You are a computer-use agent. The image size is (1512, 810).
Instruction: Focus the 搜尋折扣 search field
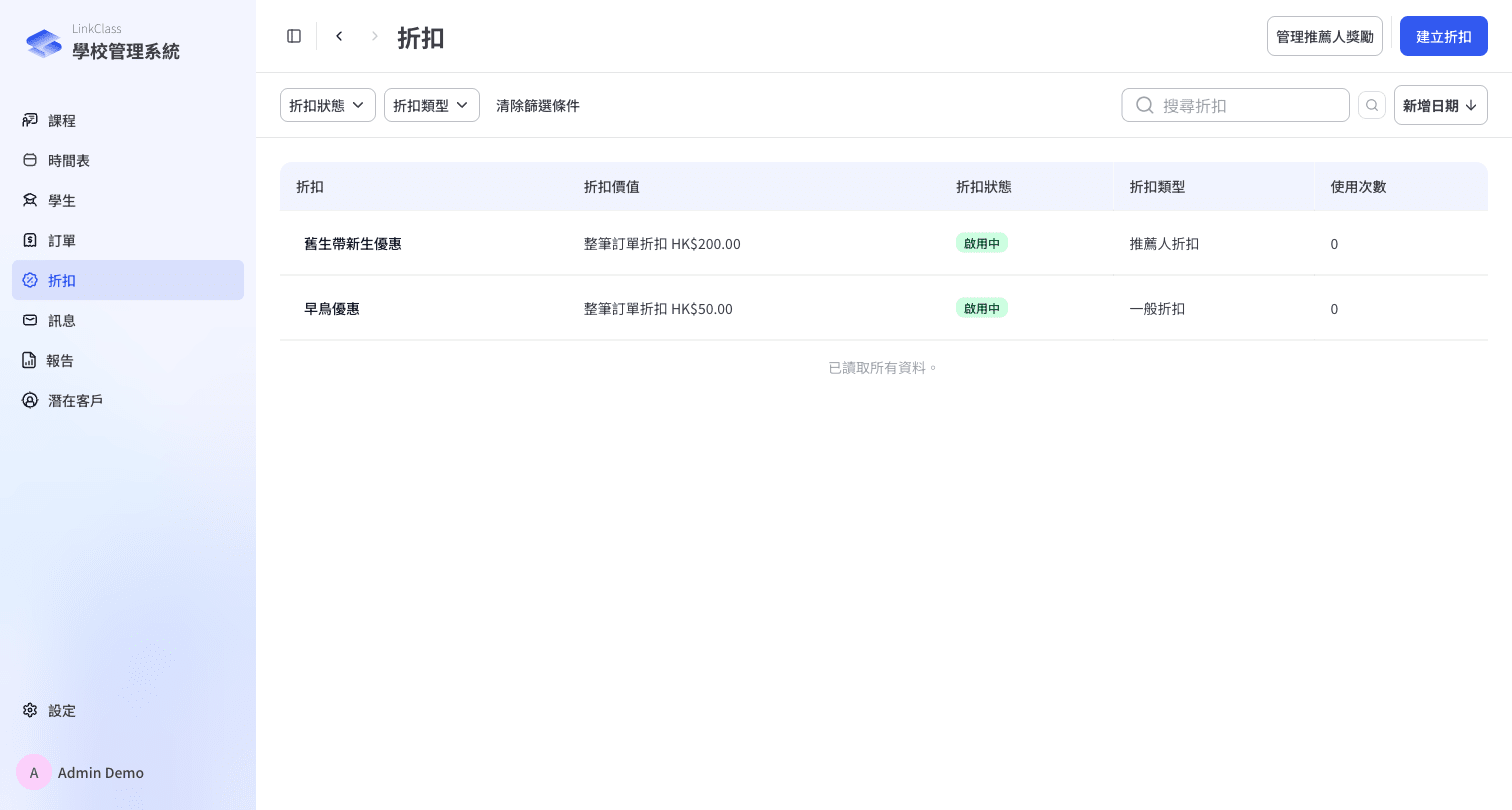(x=1236, y=105)
